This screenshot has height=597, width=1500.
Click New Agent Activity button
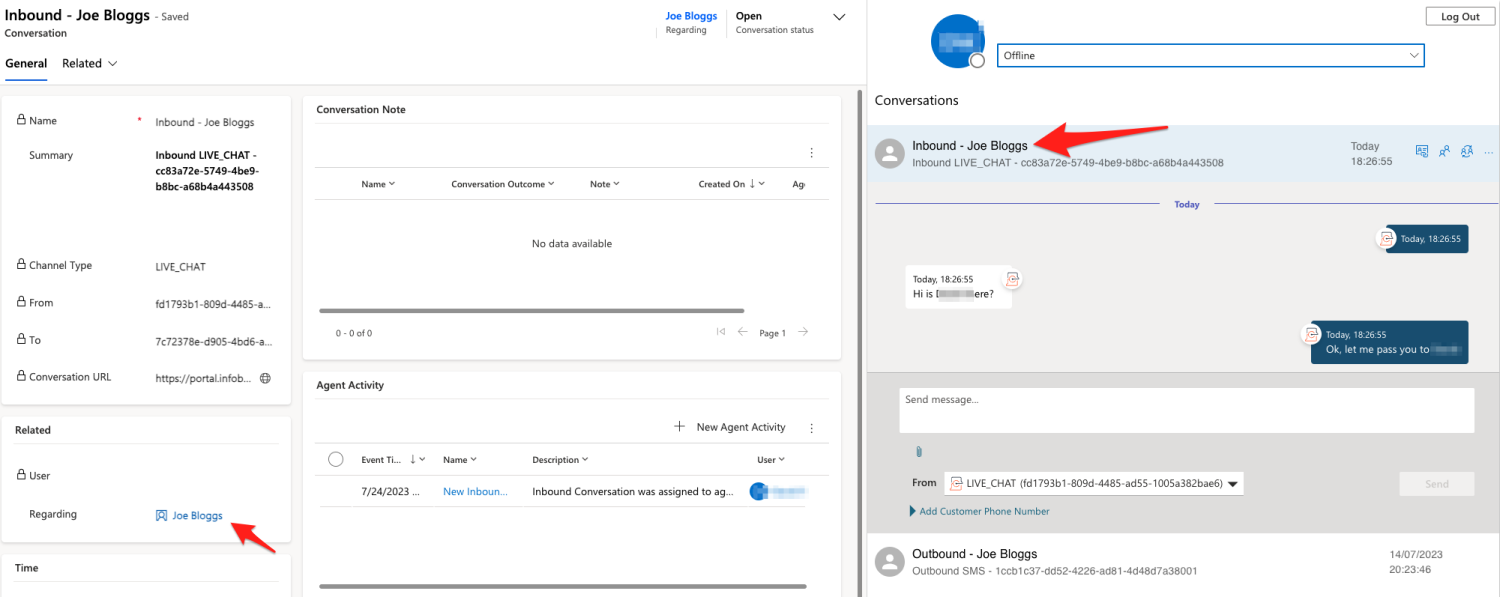pyautogui.click(x=729, y=427)
